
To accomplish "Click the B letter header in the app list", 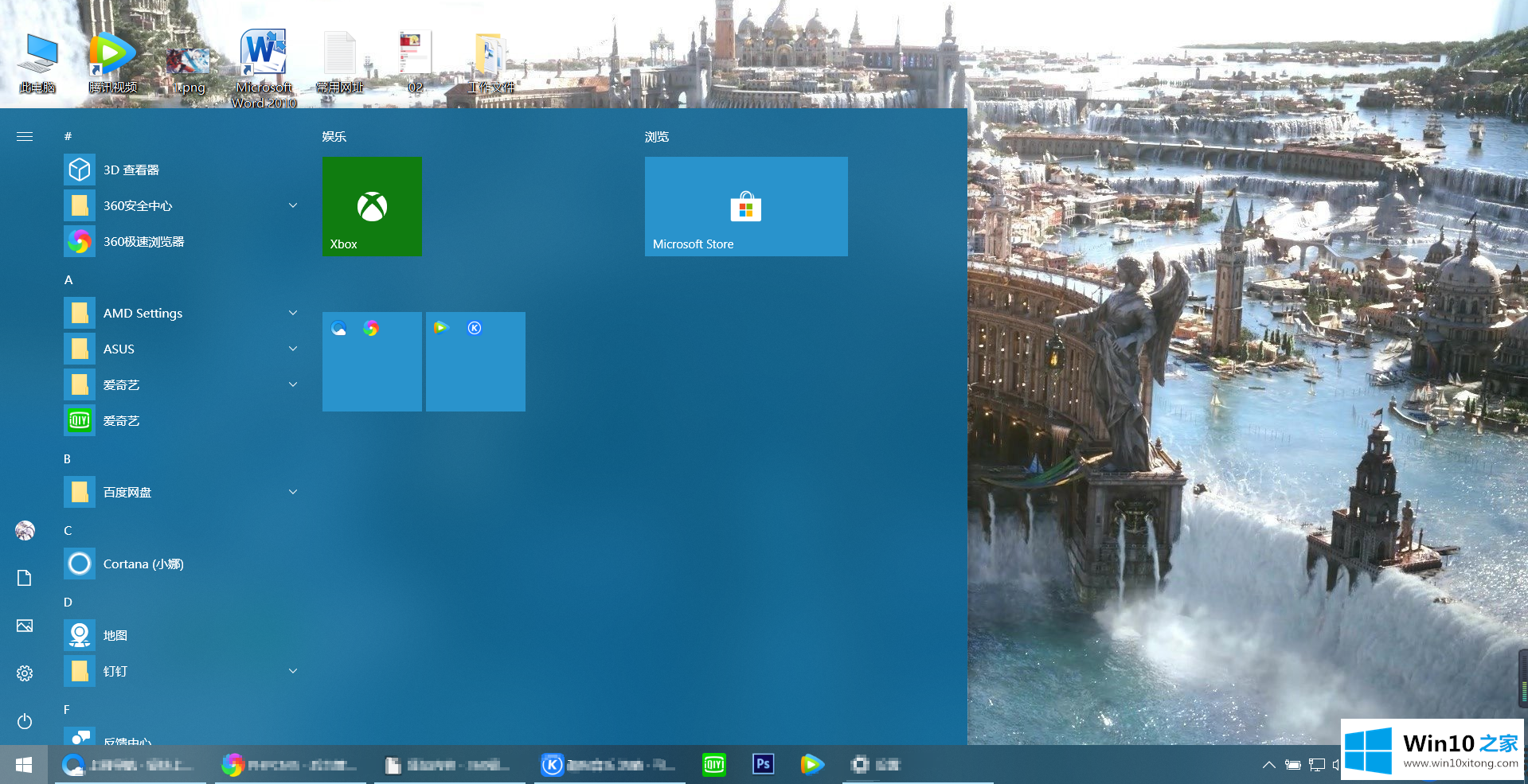I will click(68, 459).
